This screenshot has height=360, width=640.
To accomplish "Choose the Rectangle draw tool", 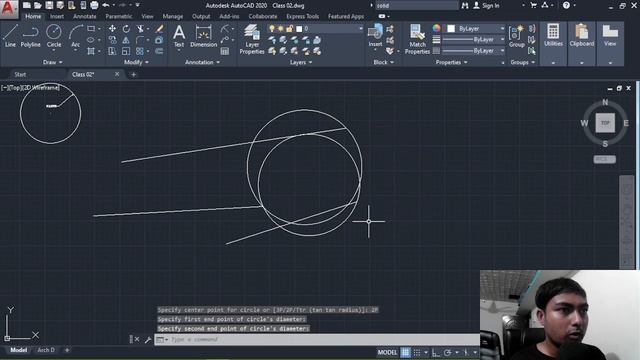I will 91,29.
